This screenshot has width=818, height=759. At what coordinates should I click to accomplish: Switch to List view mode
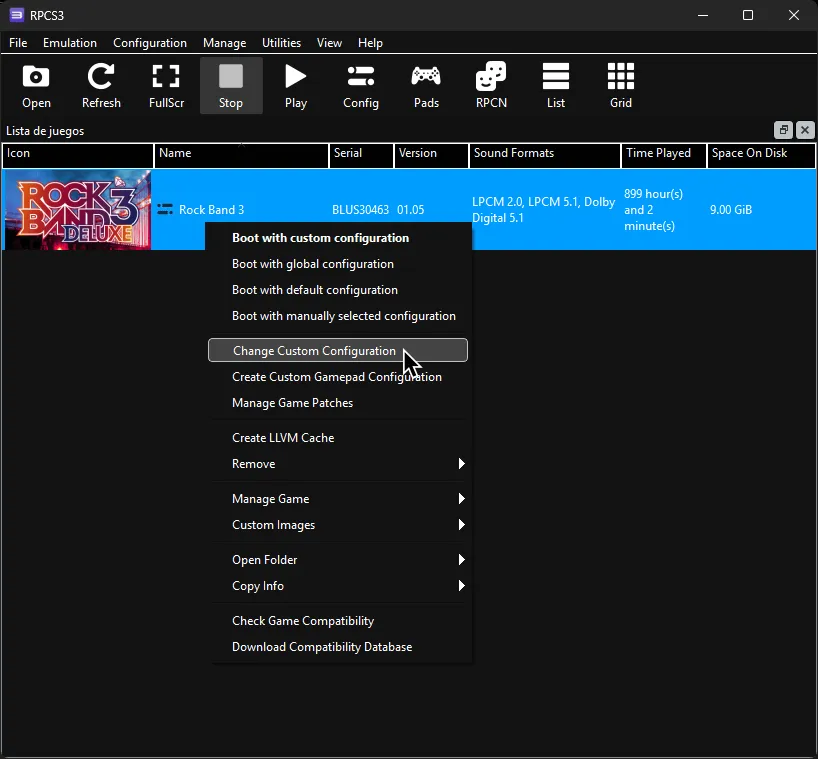click(556, 85)
